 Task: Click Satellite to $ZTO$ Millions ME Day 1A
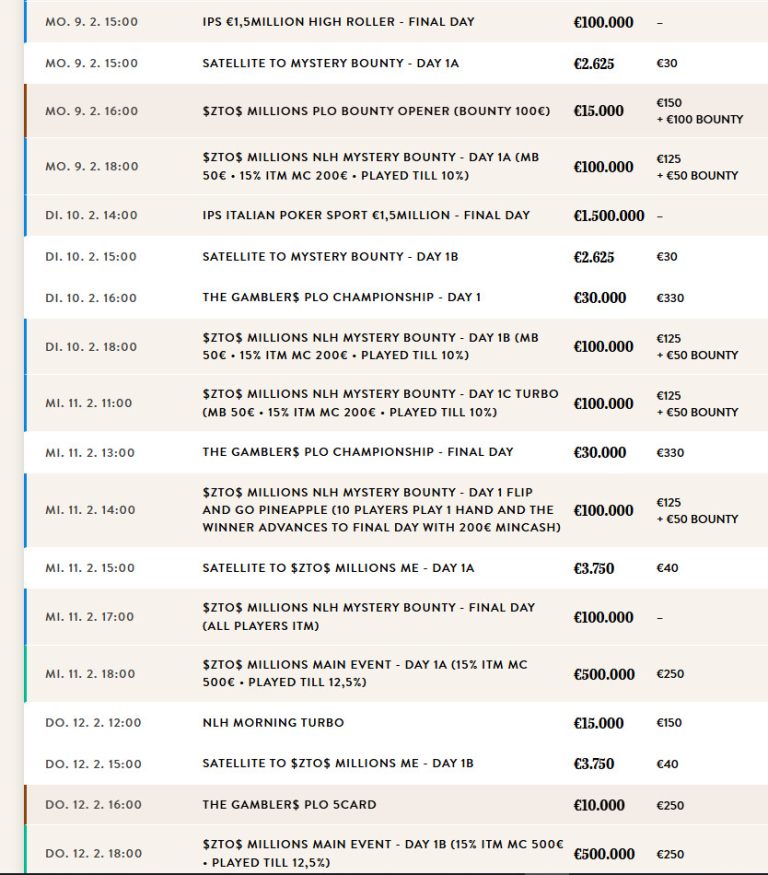tap(338, 568)
